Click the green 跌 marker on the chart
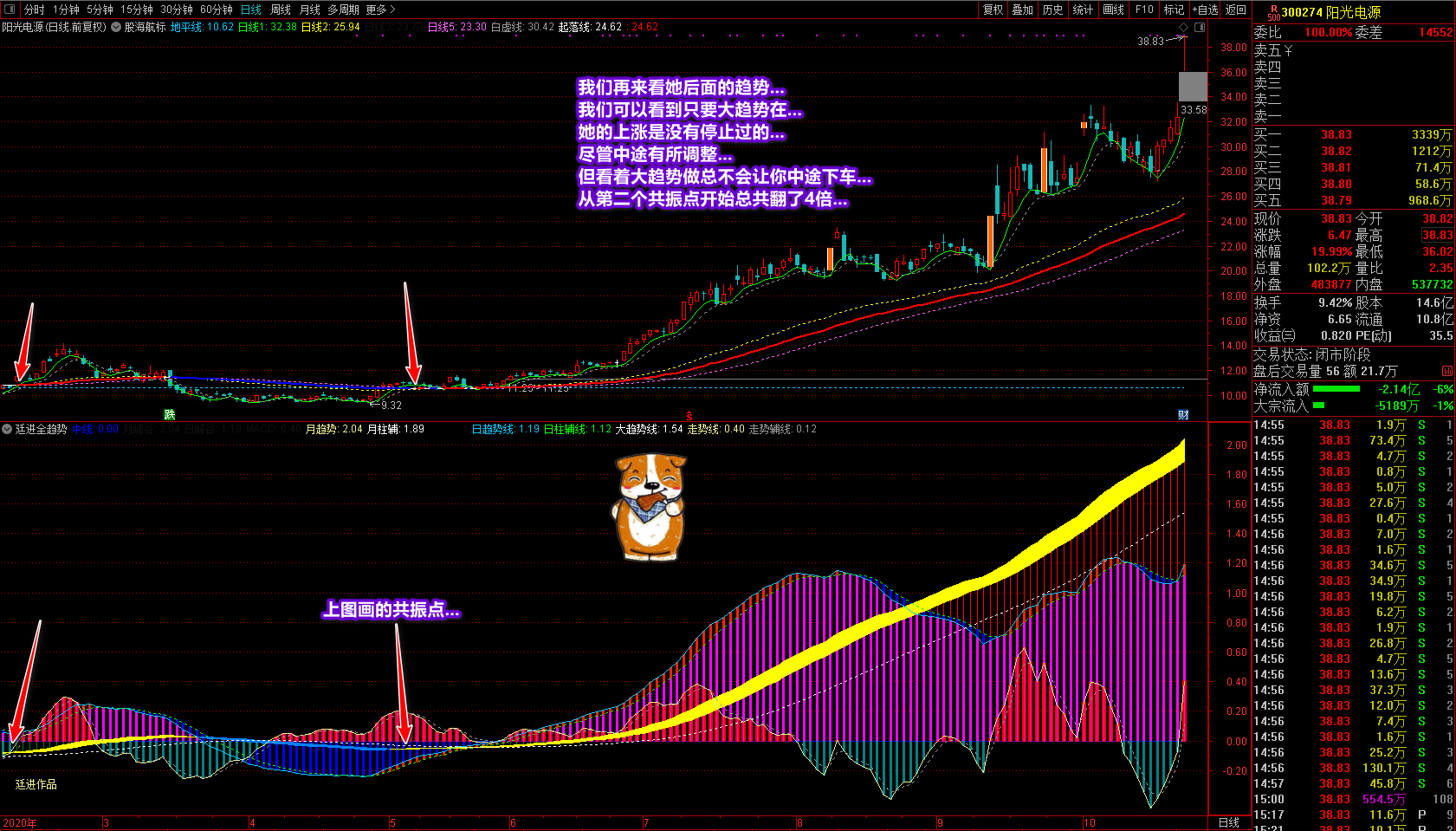Viewport: 1456px width, 831px height. pos(170,415)
